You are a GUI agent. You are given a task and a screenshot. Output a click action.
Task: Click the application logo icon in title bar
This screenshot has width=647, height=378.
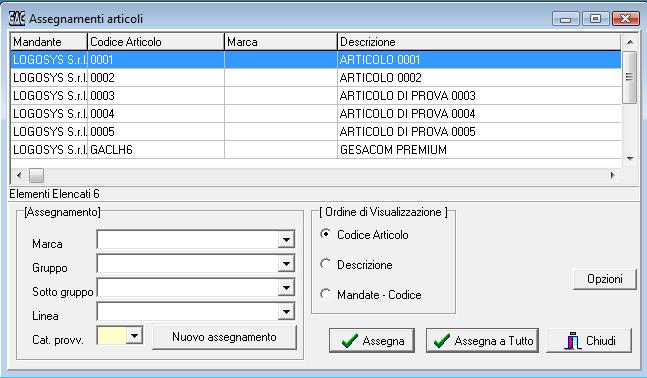point(17,19)
